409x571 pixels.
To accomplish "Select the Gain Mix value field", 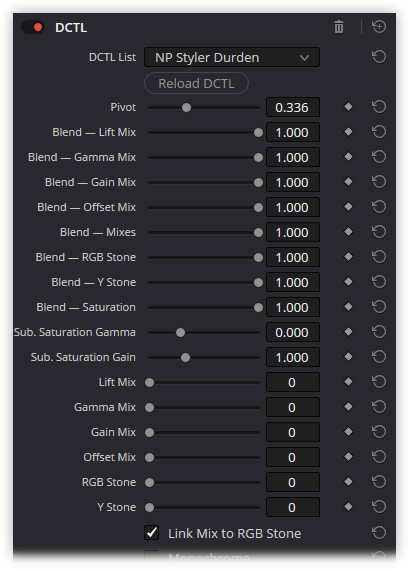I will 293,432.
